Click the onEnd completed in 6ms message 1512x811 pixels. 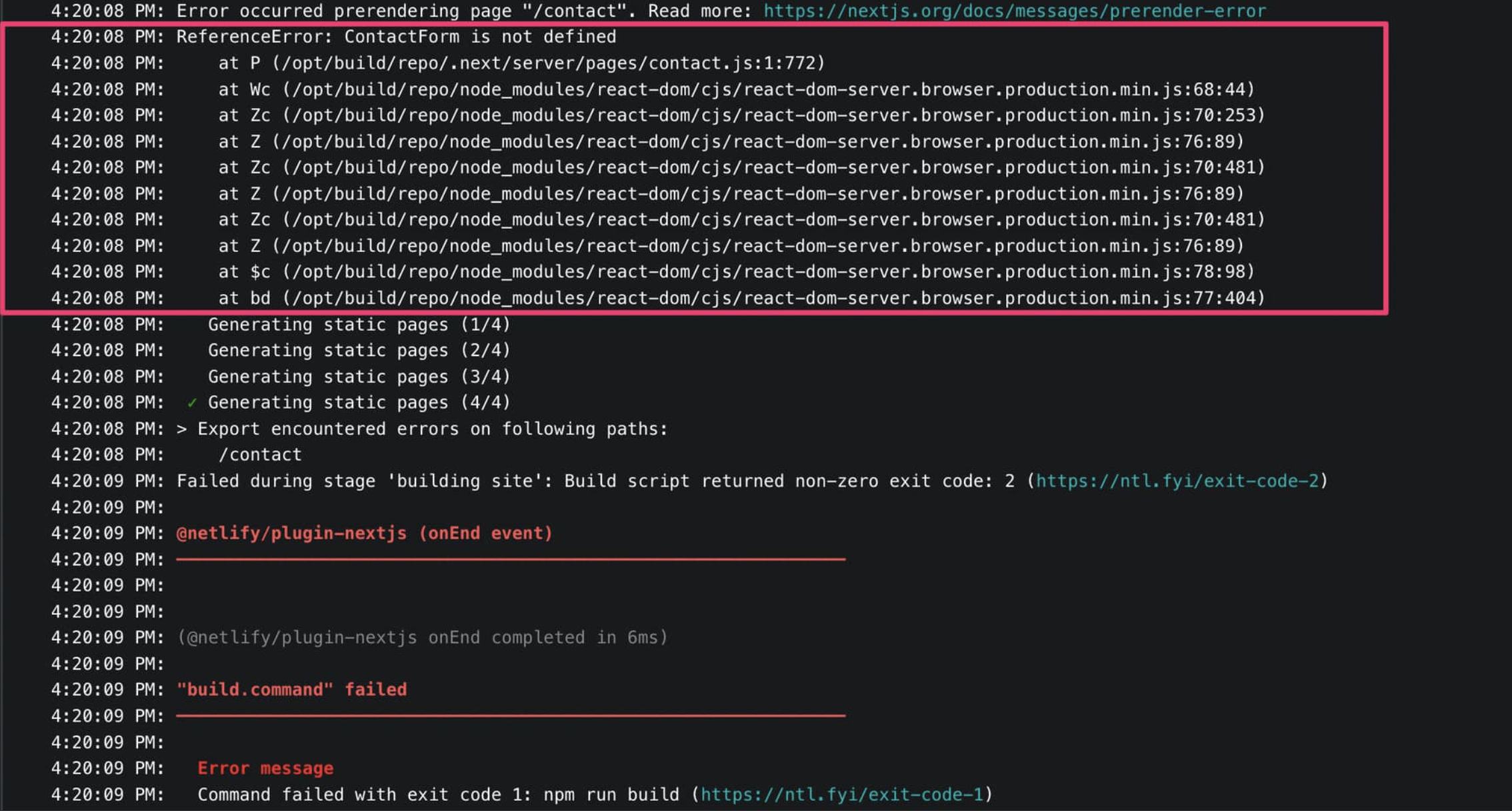point(421,638)
